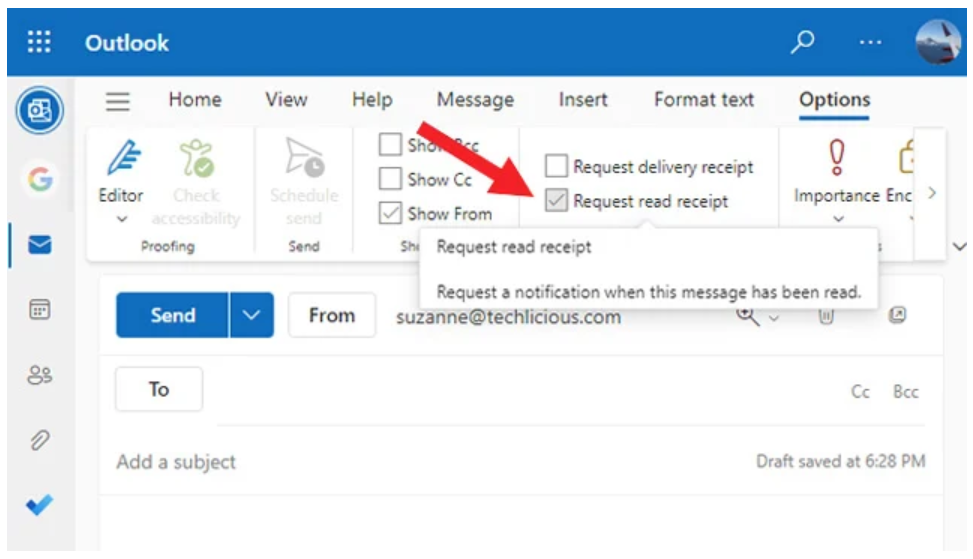Open the Files paperclip sidebar icon
Screen dimensions: 973x559
(x=40, y=440)
